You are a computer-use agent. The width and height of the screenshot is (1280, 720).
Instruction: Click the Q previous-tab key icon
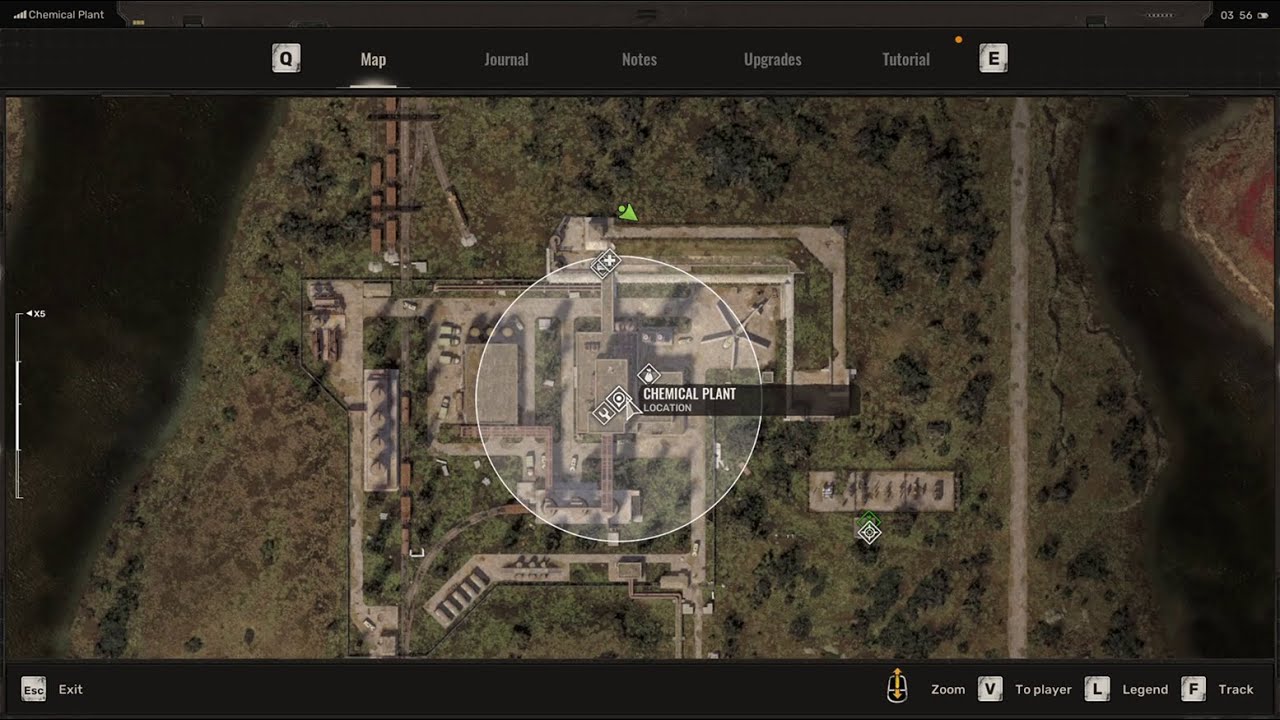click(x=286, y=59)
